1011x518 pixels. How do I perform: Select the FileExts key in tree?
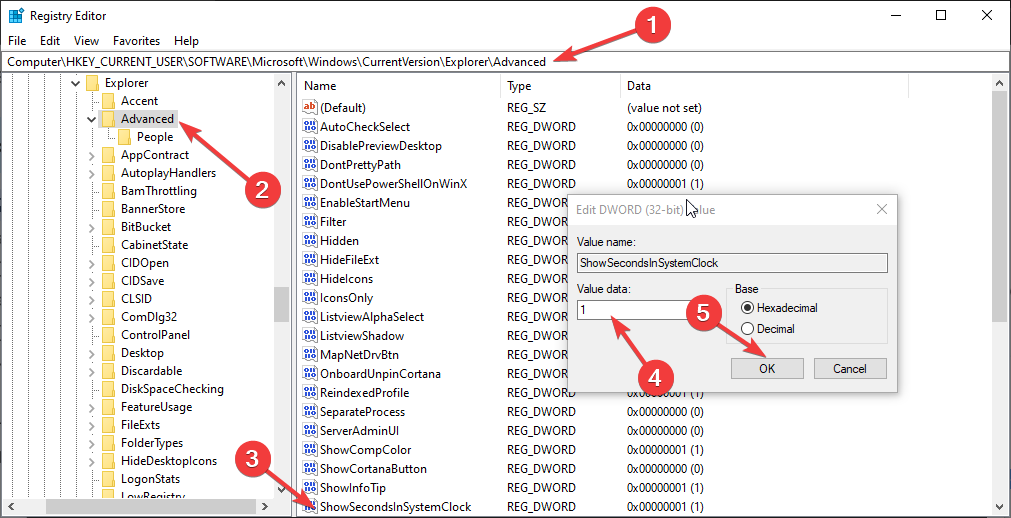pyautogui.click(x=141, y=425)
